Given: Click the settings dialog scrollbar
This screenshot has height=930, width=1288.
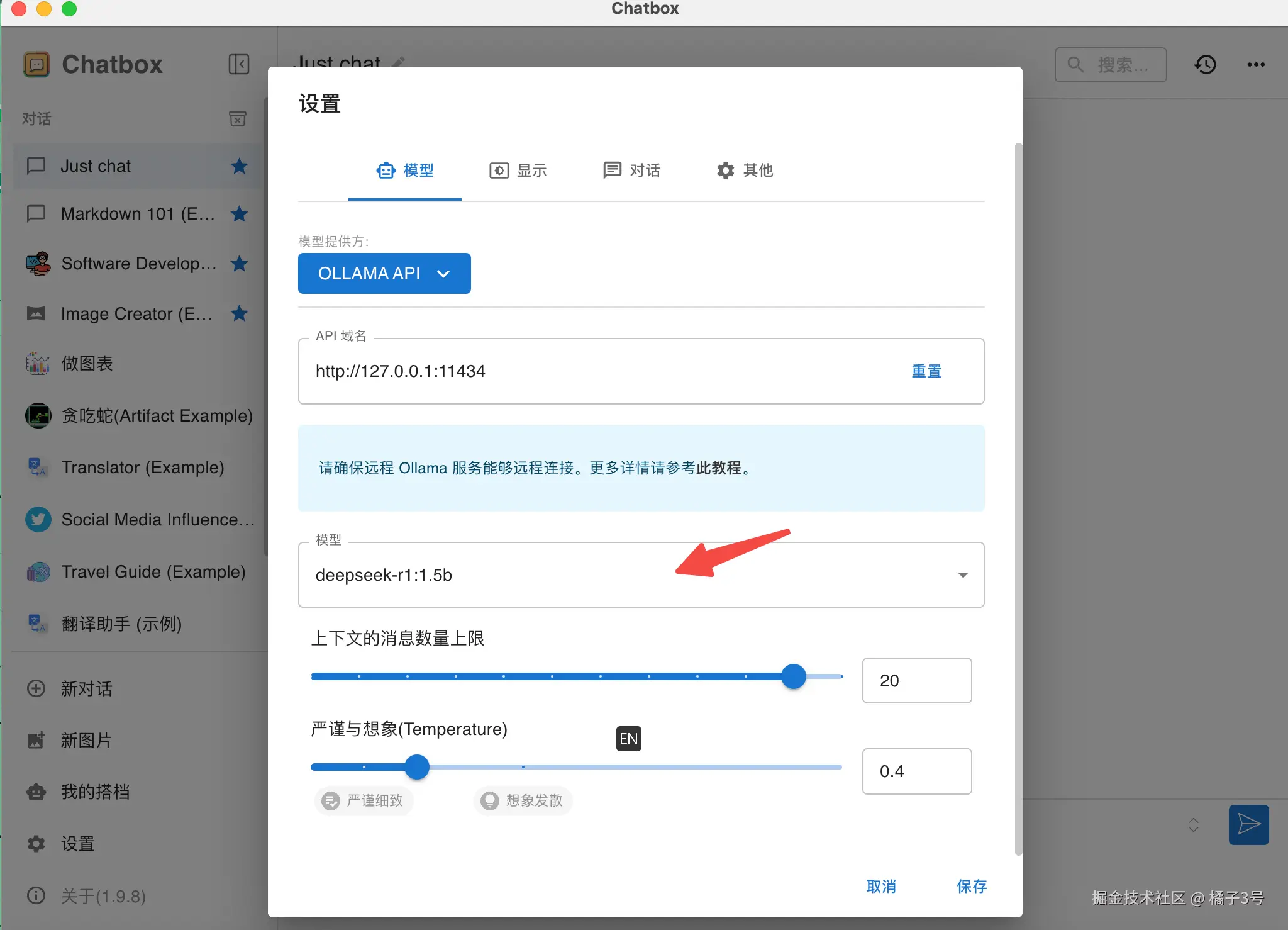Looking at the screenshot, I should 1018,499.
